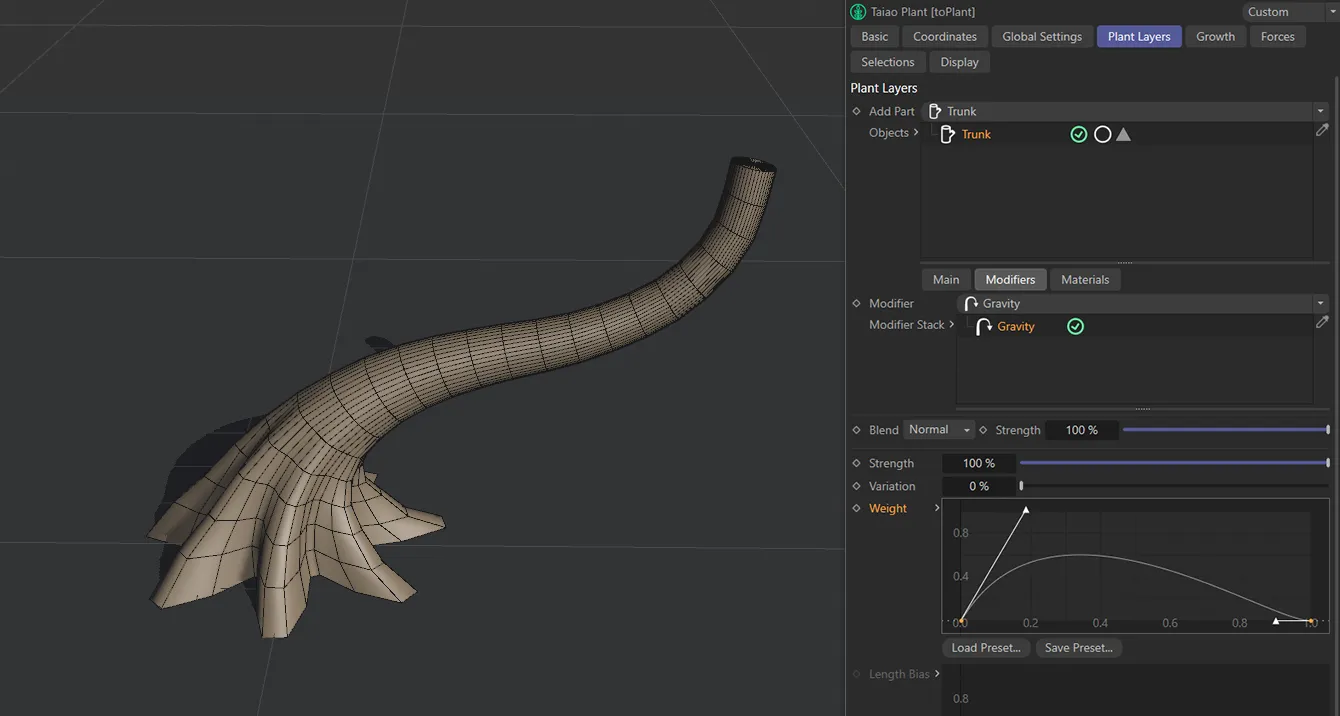Toggle the green check on the Trunk layer
Image resolution: width=1340 pixels, height=716 pixels.
(1078, 133)
